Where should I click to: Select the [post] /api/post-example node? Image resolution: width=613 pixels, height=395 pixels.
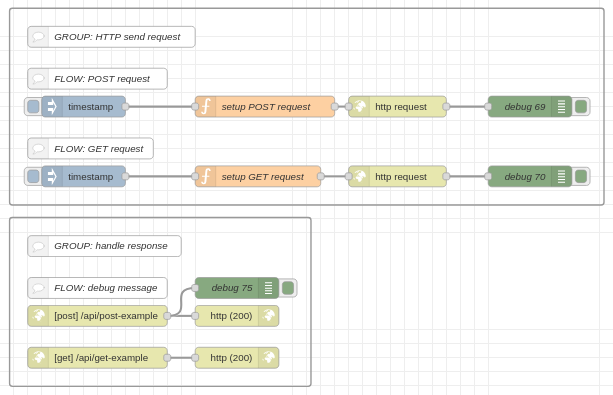click(97, 316)
